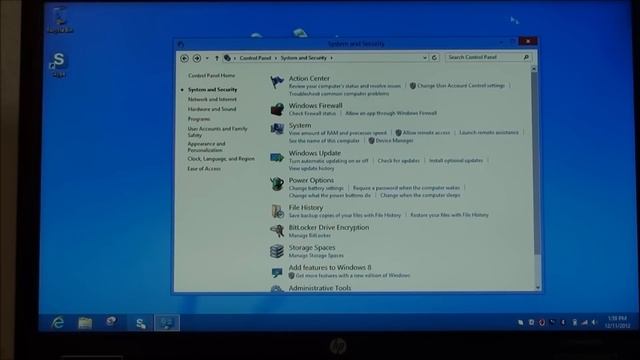Click the battery tray icon
The width and height of the screenshot is (640, 360).
tap(574, 322)
